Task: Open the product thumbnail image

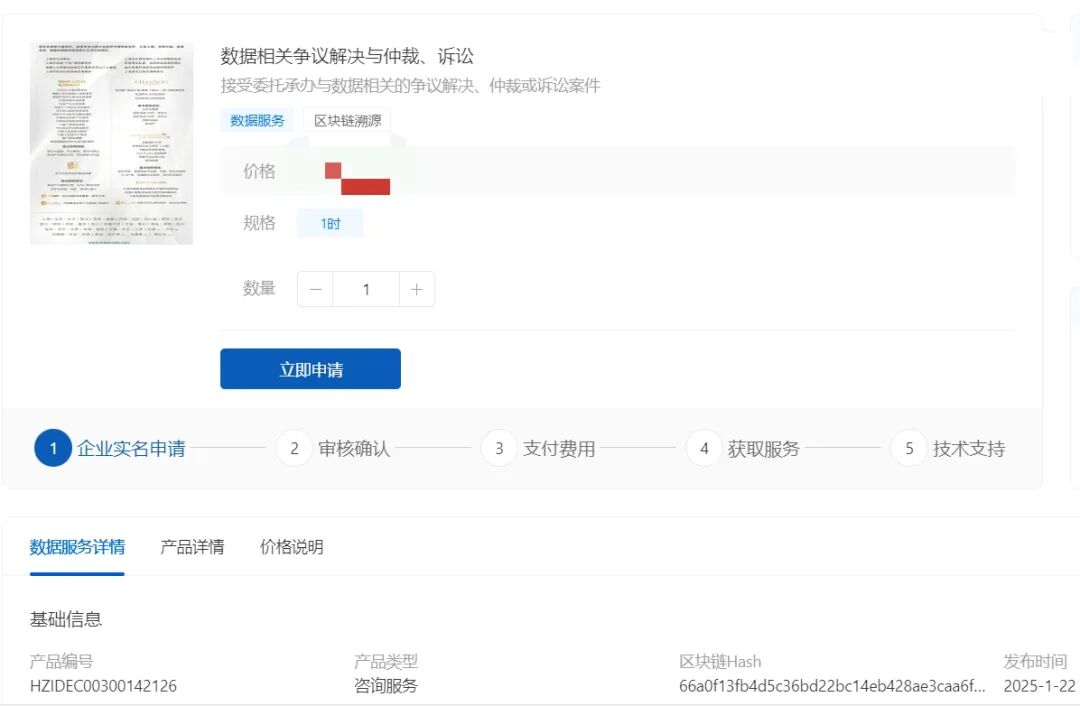Action: pos(112,143)
